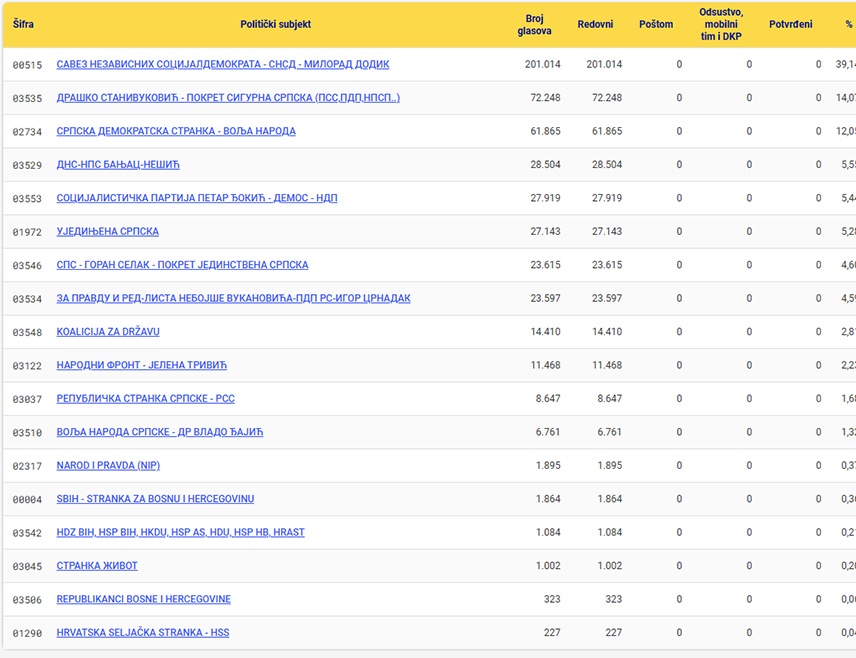Open the KOALICIJA ZA DRŽAVU link
Viewport: 856px width, 658px height.
coord(108,331)
